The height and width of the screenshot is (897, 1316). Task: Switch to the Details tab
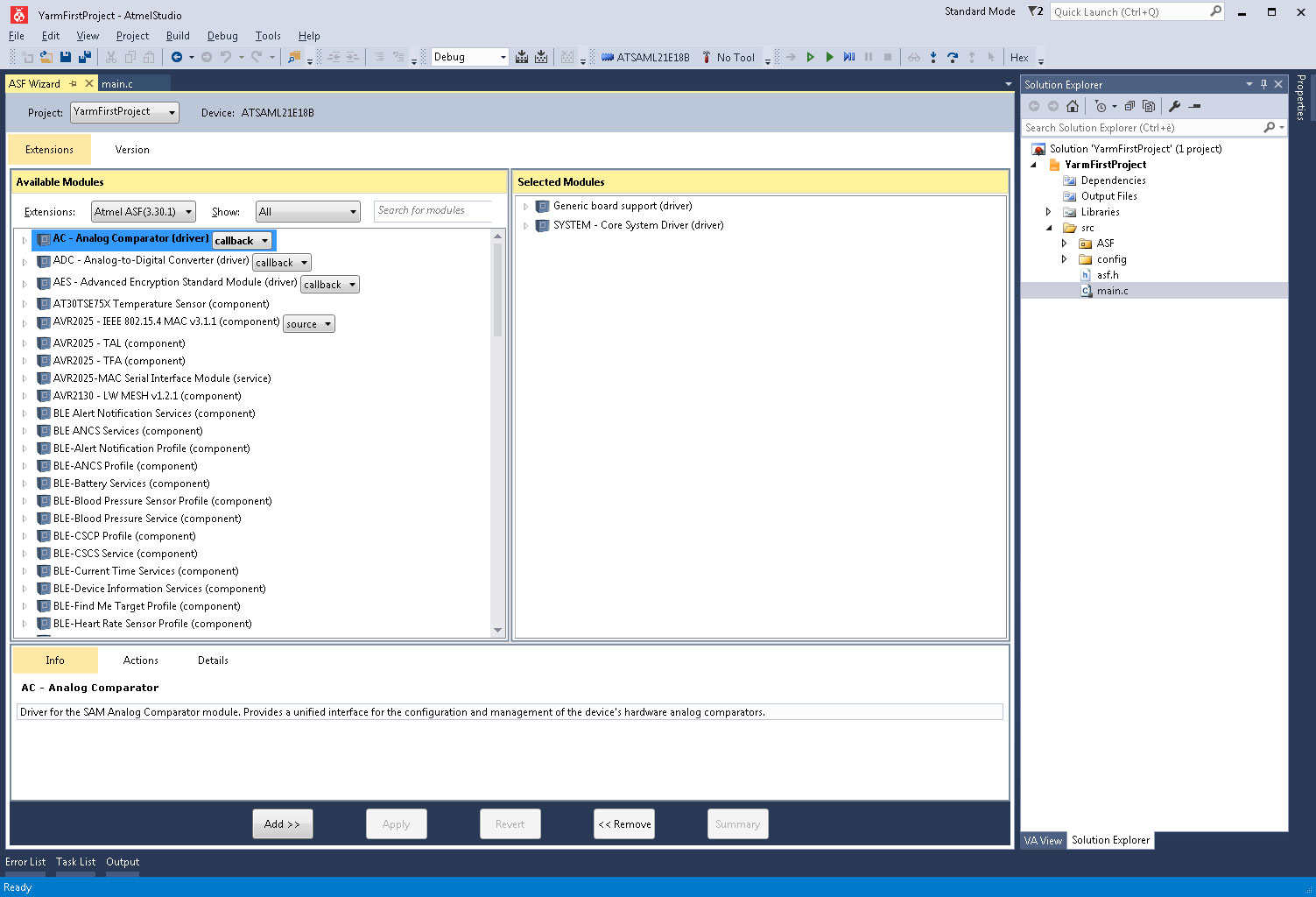(x=213, y=660)
